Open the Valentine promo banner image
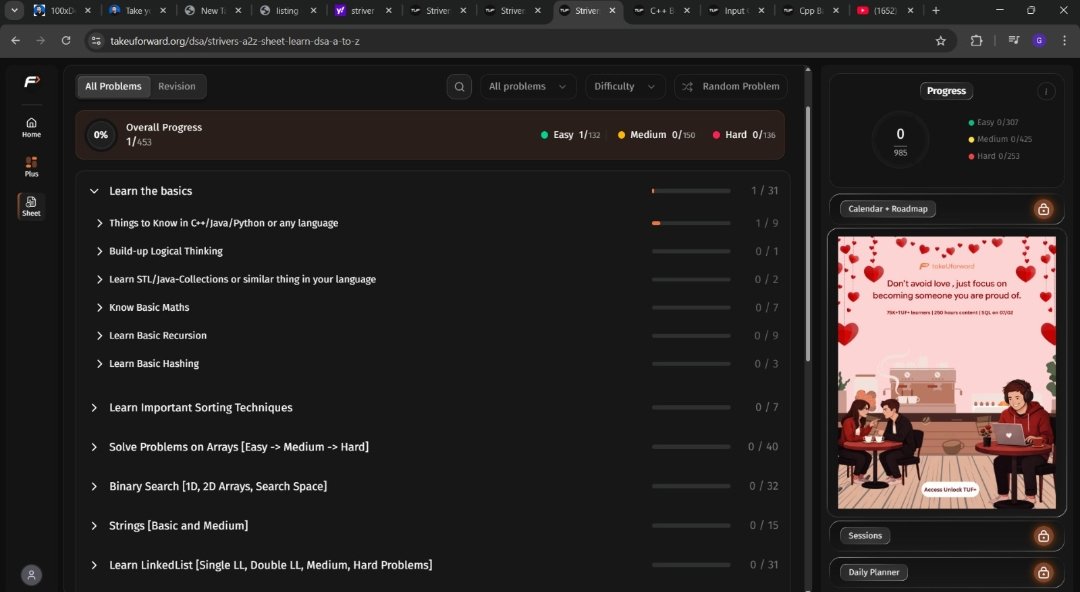 click(x=946, y=373)
